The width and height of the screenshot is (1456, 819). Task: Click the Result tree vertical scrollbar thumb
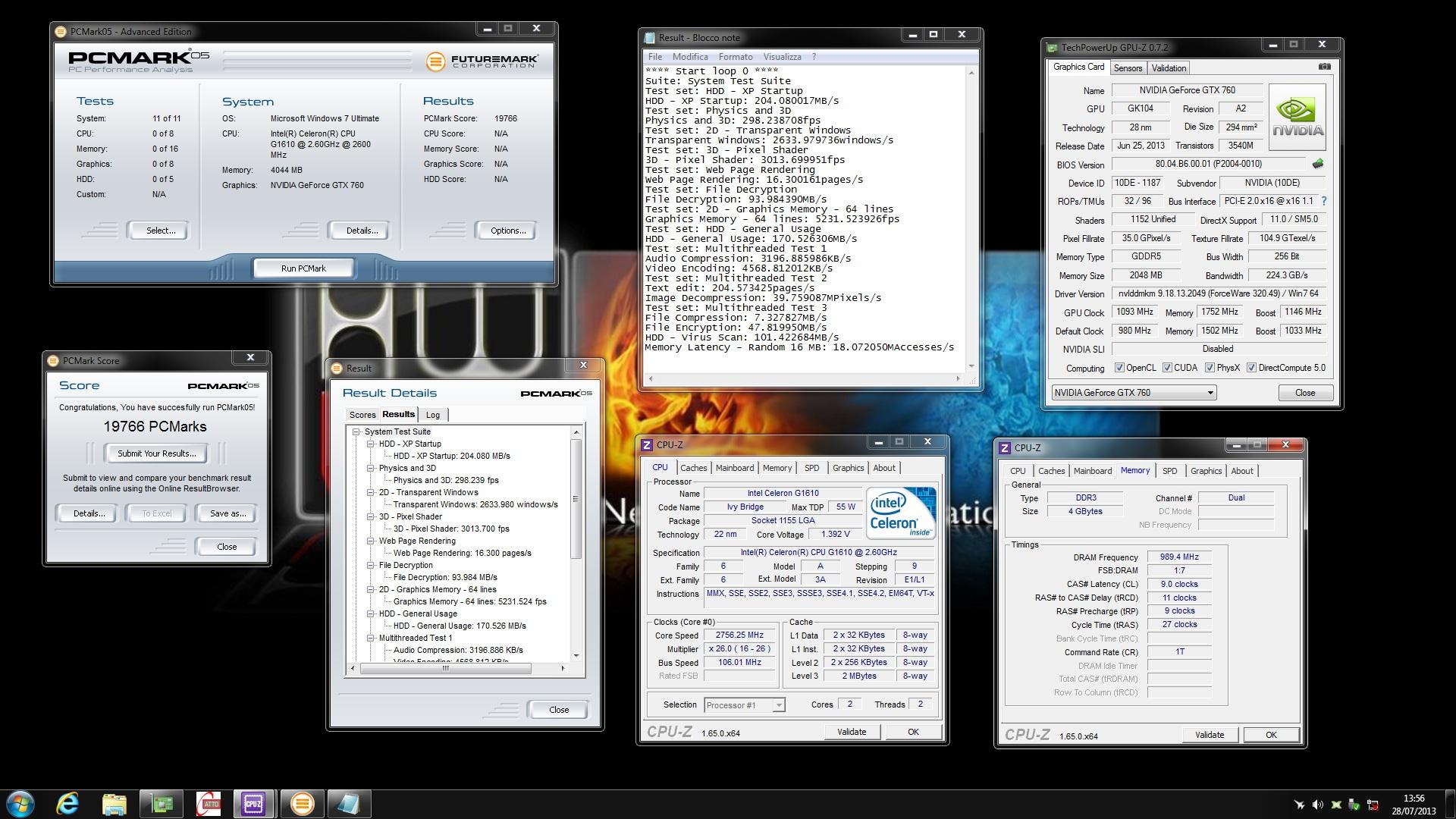click(576, 499)
